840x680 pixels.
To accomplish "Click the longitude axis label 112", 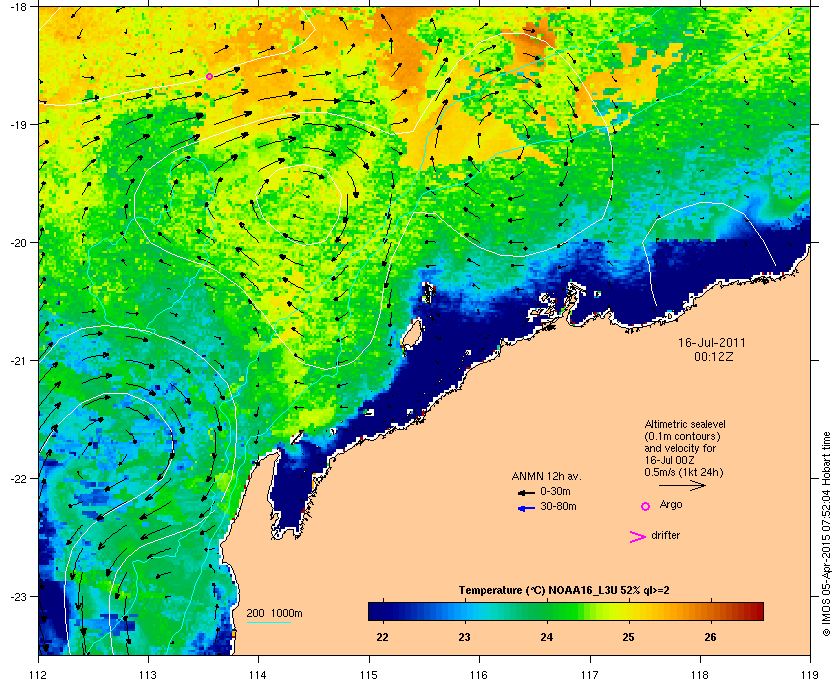I will (39, 674).
